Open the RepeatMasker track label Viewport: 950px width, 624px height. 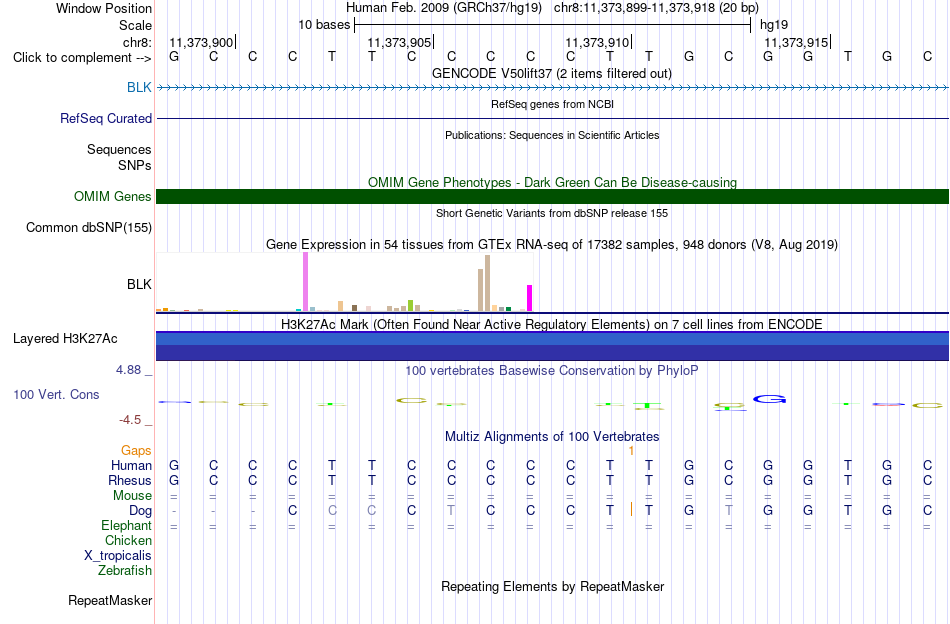tap(110, 600)
